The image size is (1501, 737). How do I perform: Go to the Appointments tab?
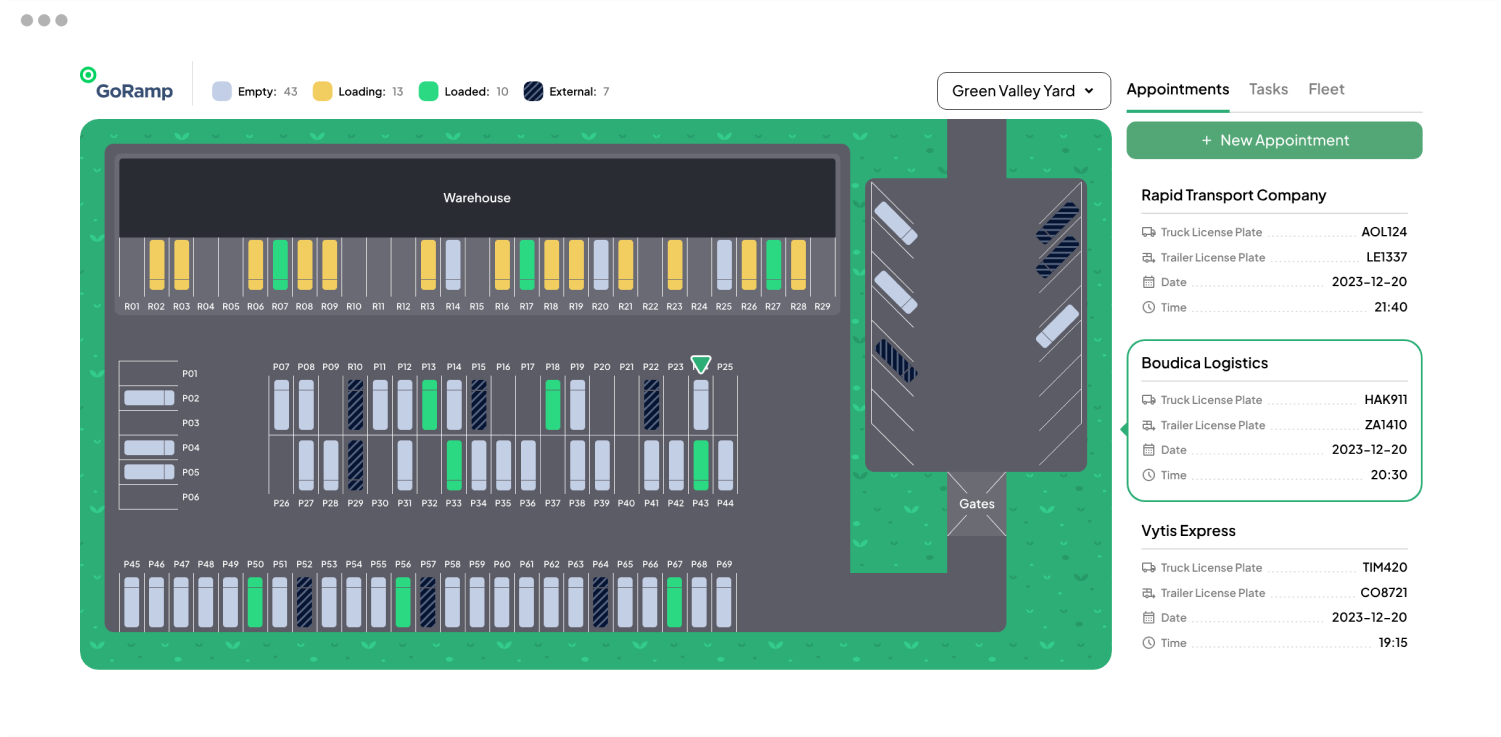1177,89
